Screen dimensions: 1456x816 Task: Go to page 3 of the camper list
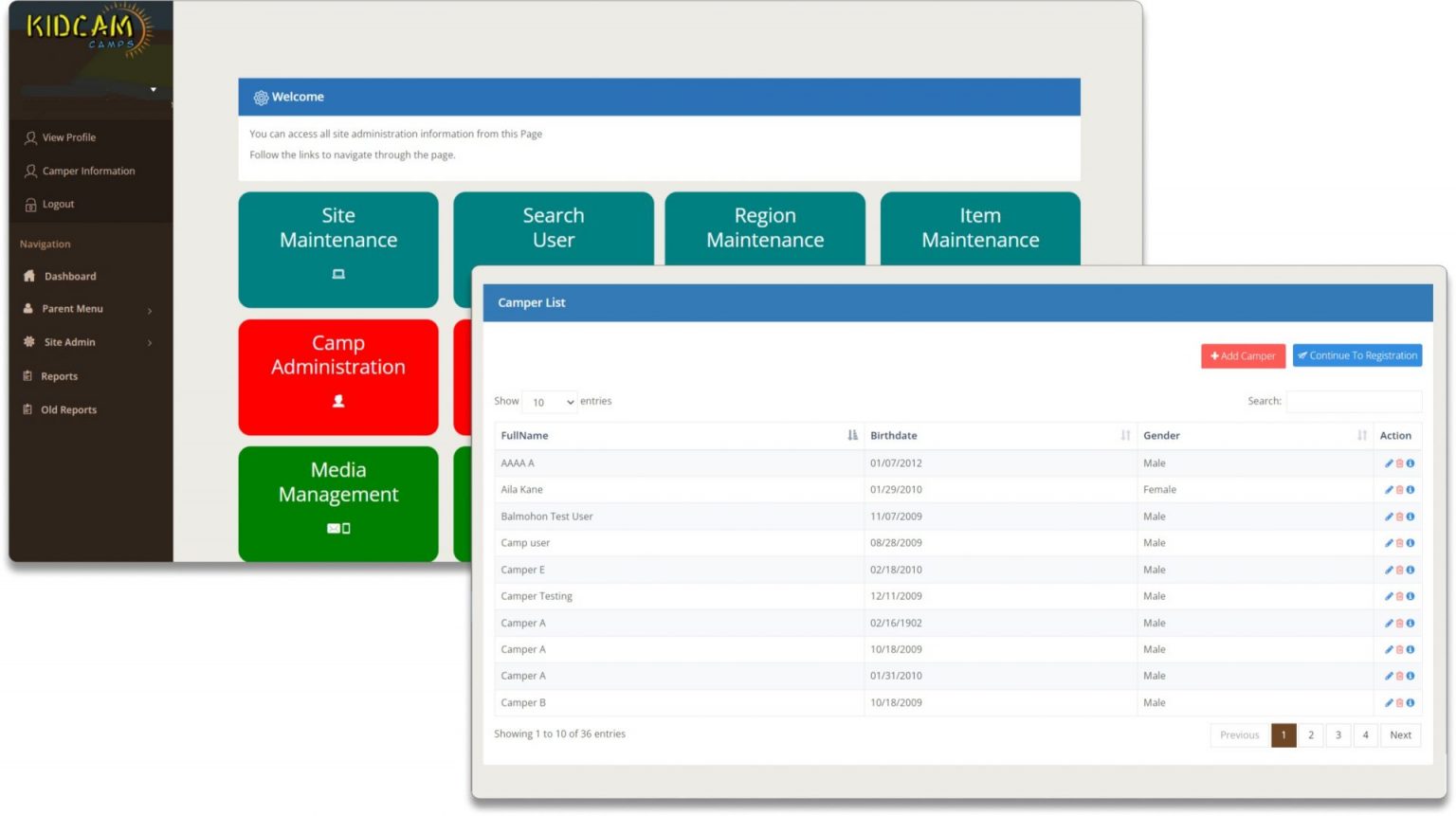point(1338,735)
